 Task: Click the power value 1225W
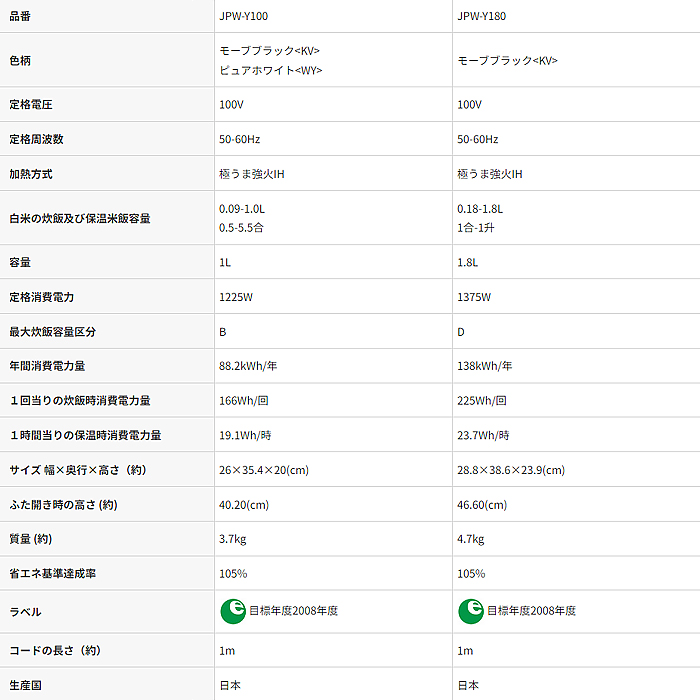[x=236, y=297]
